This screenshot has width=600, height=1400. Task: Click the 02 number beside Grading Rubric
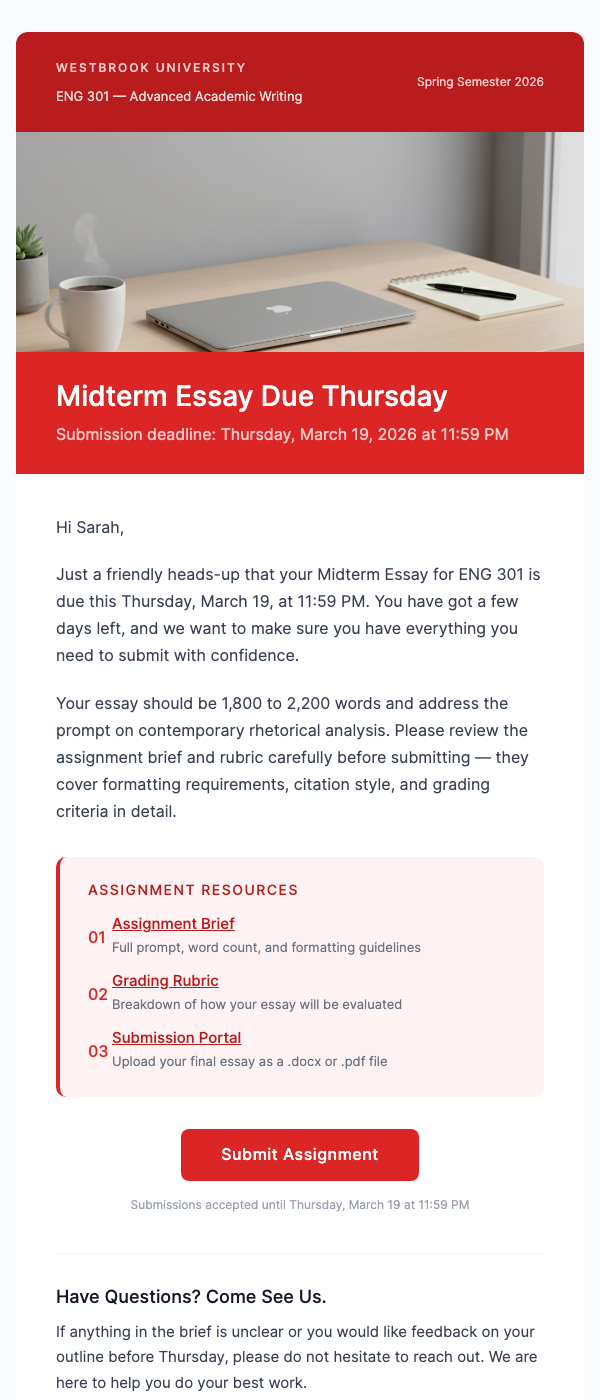(x=98, y=994)
